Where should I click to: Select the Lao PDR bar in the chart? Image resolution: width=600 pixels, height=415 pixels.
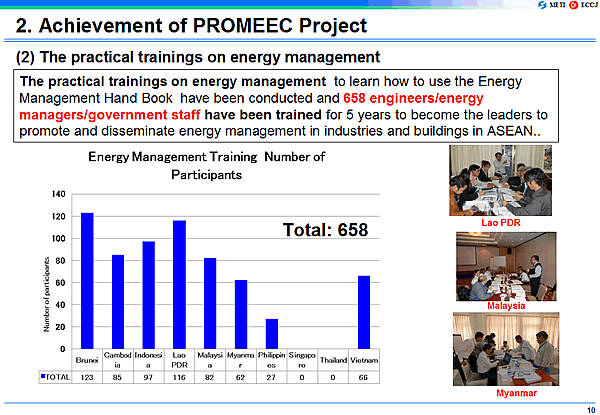(x=179, y=284)
